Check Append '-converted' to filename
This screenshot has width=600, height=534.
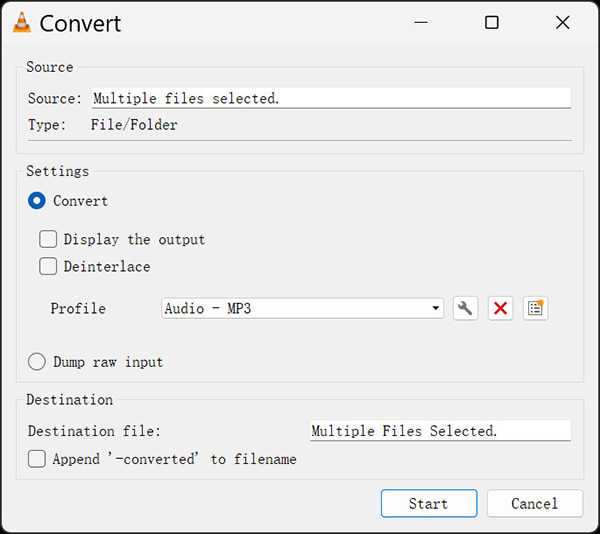pos(37,459)
